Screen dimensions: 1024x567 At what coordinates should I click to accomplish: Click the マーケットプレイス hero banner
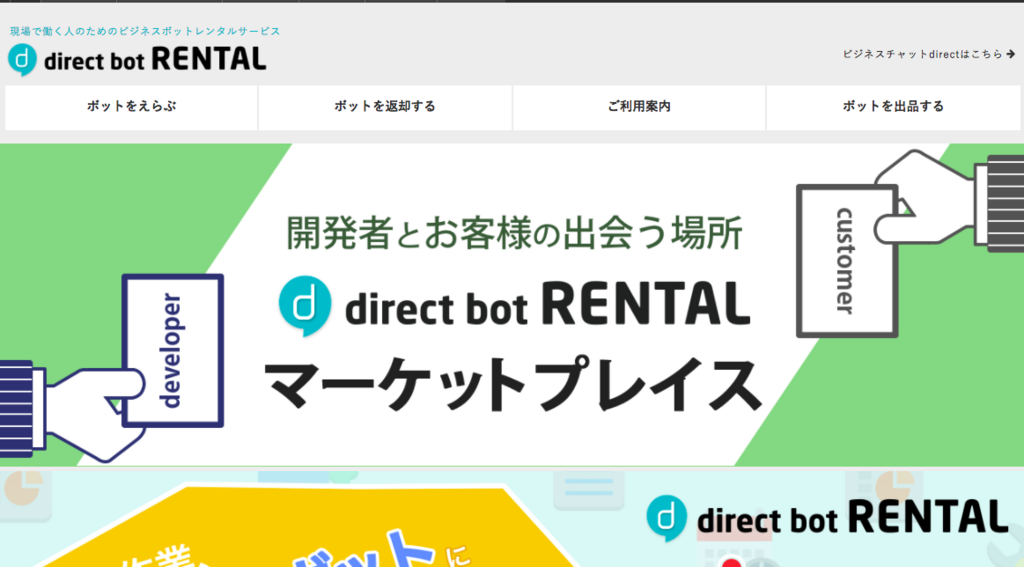coord(512,304)
